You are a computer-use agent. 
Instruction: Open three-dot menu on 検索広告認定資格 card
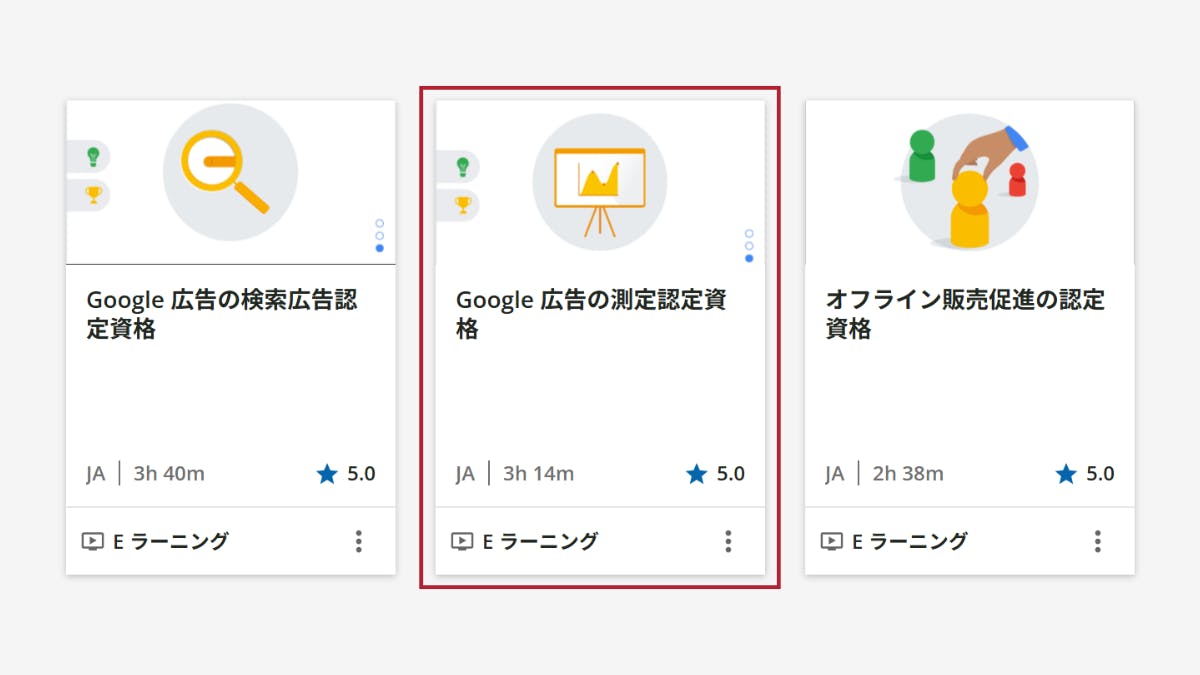point(359,541)
